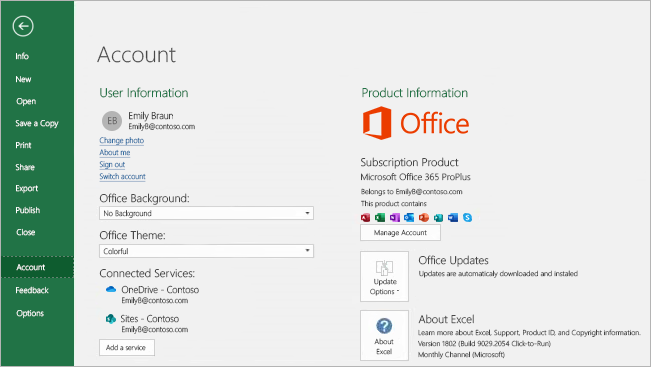Click the Belongs to EmilyB@contoso.com text
The image size is (651, 367).
point(411,192)
